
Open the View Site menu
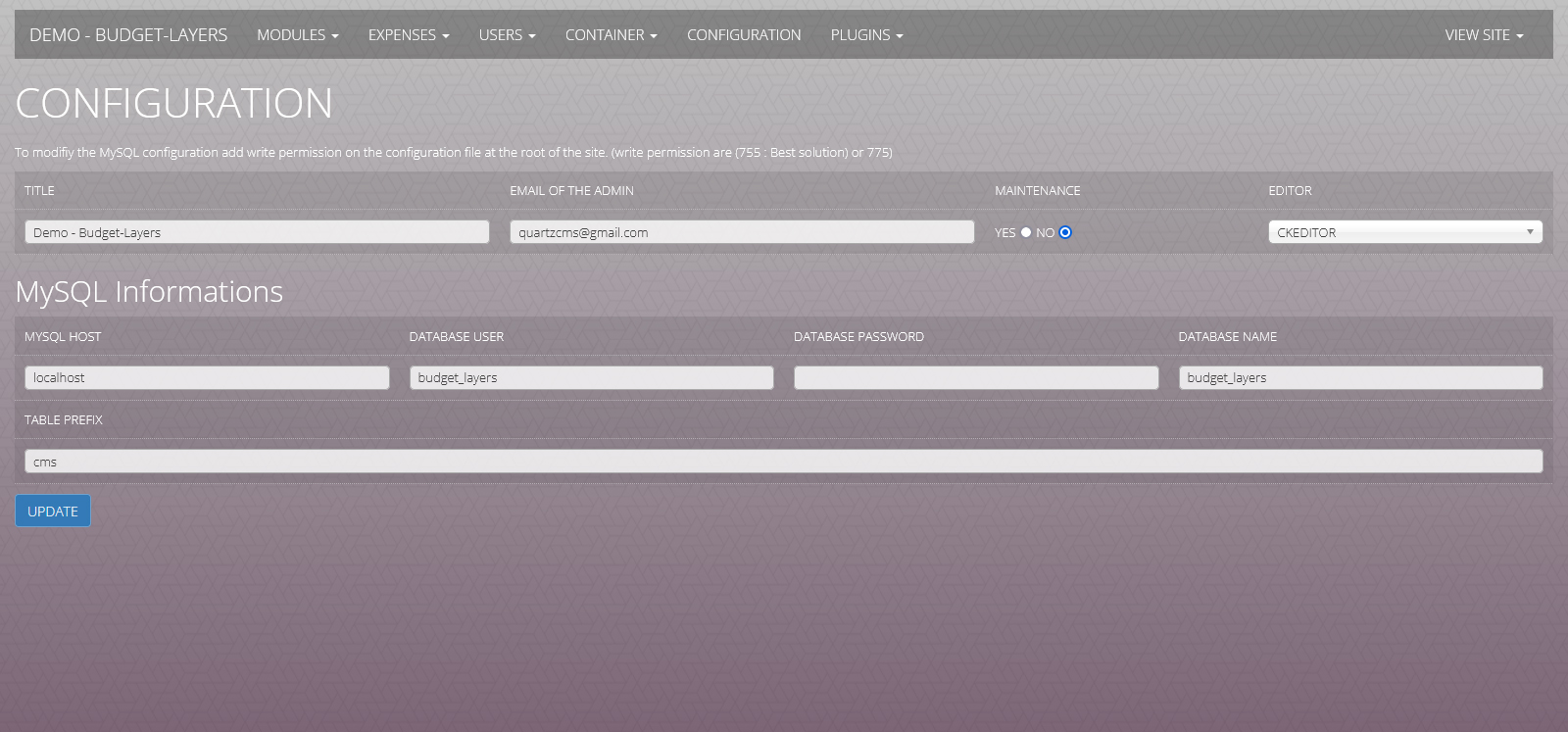[1483, 35]
